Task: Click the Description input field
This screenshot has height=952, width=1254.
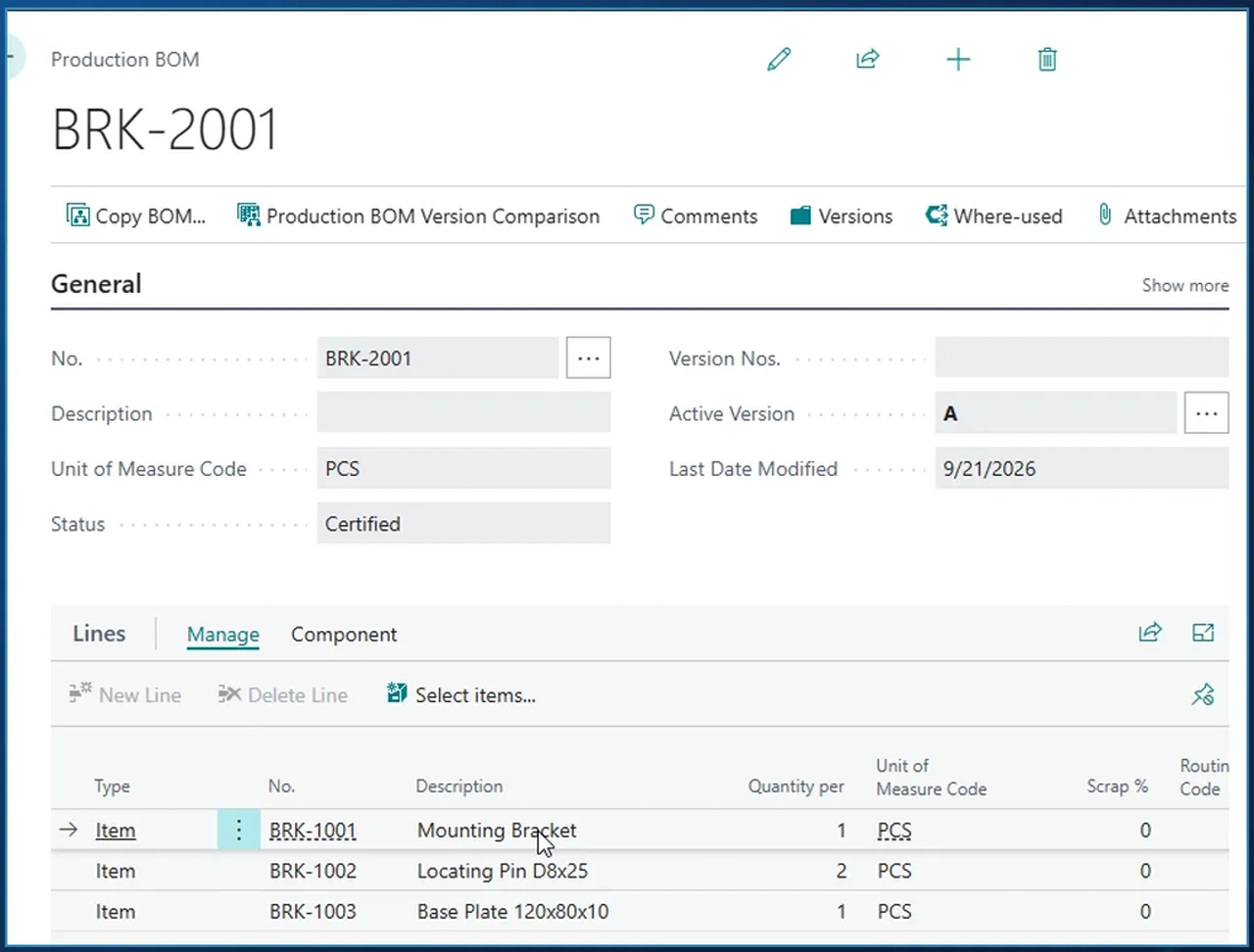Action: (x=463, y=413)
